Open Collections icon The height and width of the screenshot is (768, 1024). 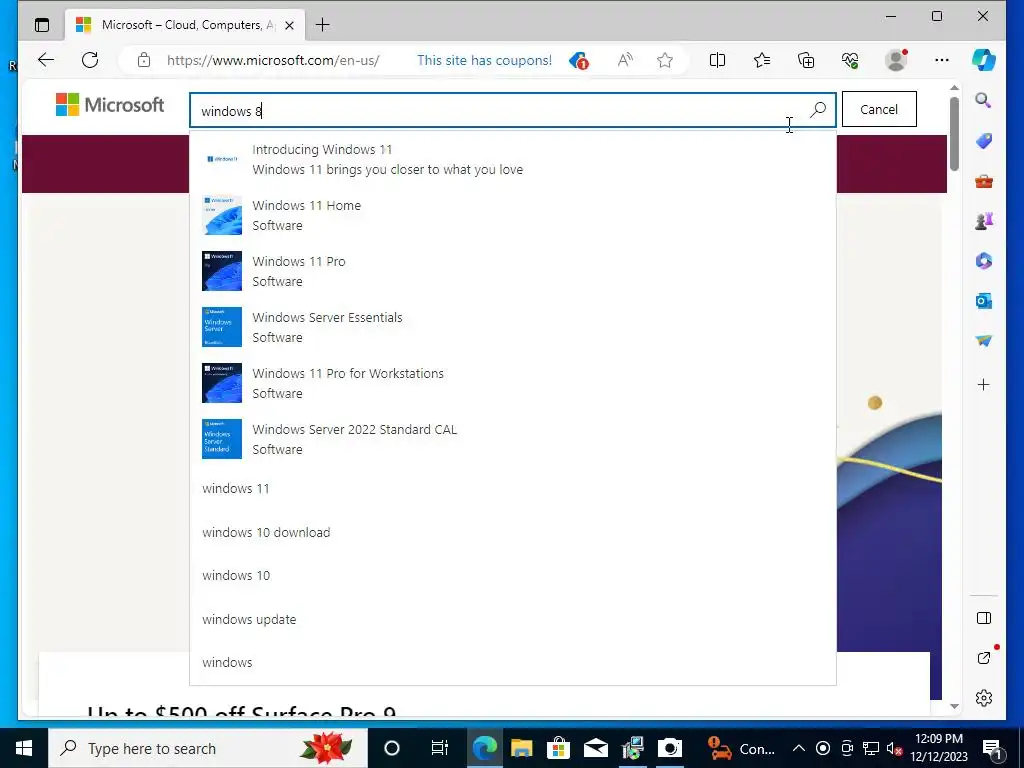pos(806,60)
